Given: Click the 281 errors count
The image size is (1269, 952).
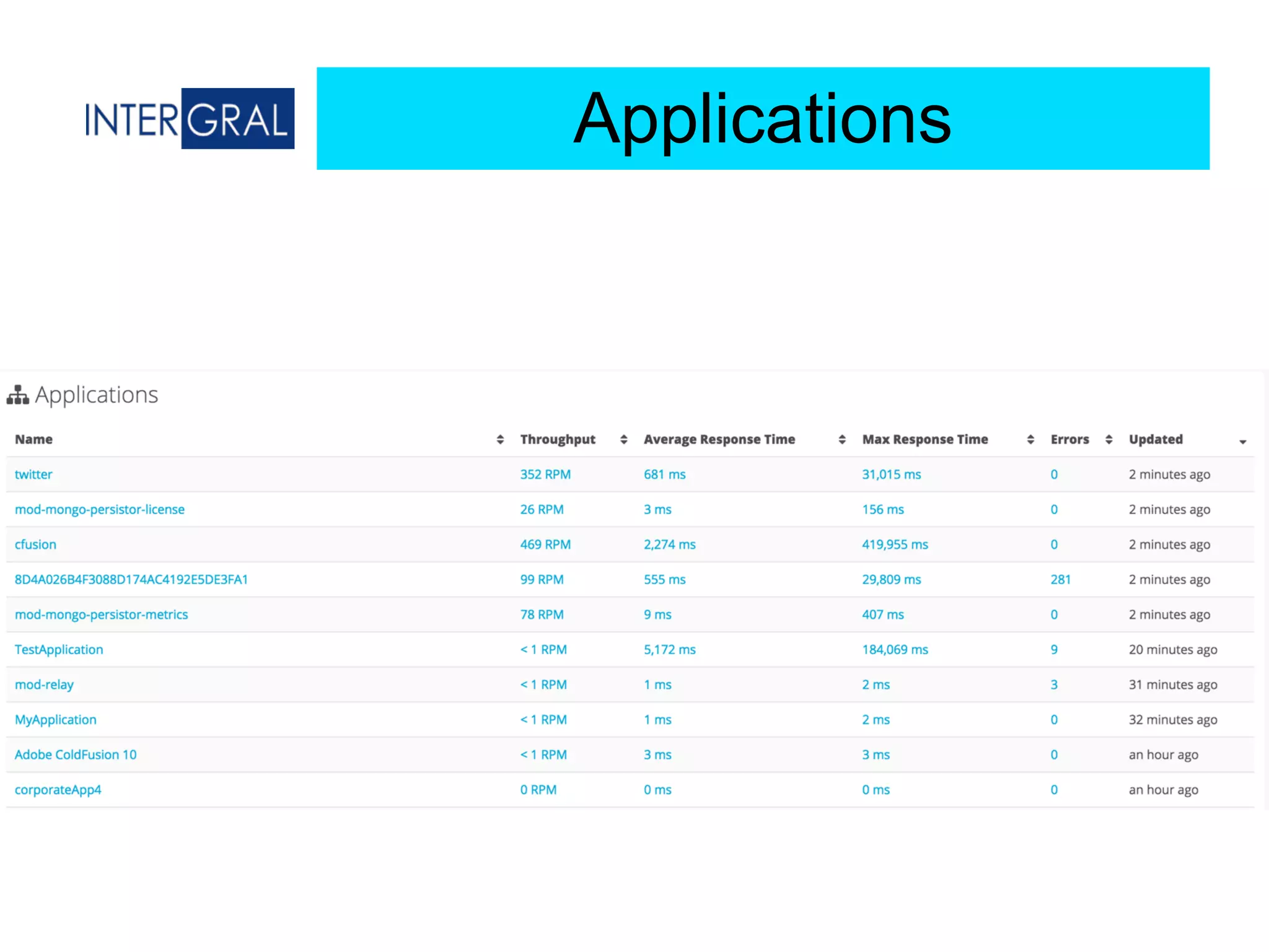Looking at the screenshot, I should tap(1060, 580).
